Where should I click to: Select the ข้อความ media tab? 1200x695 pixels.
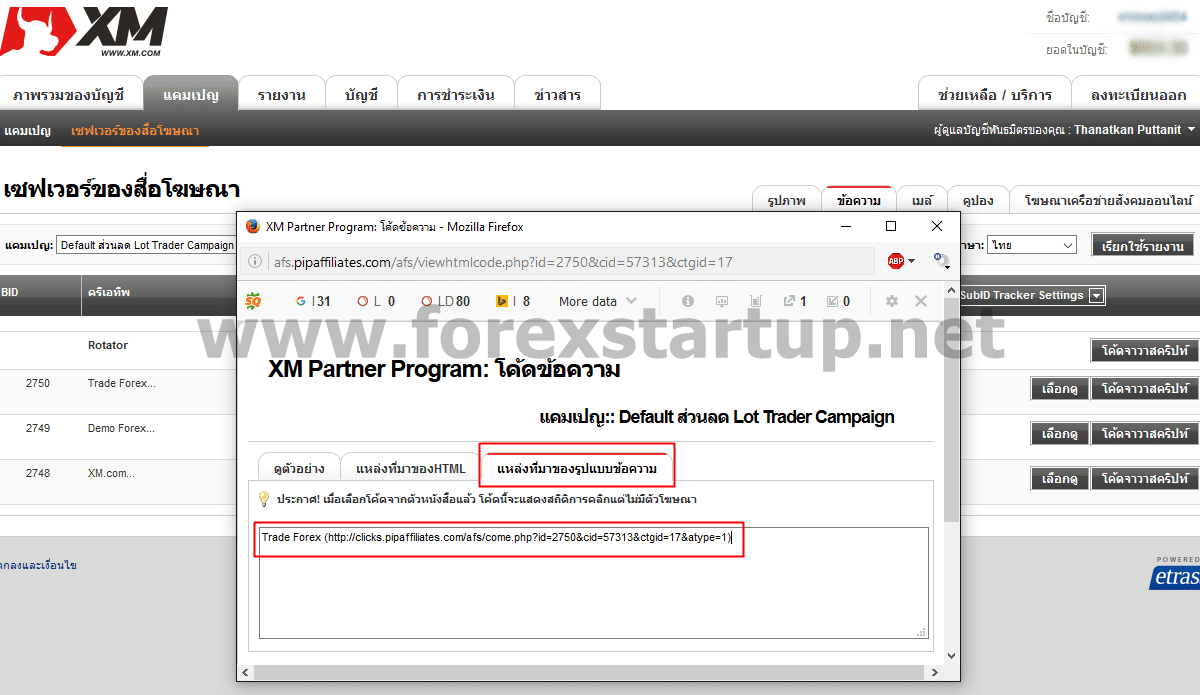[859, 199]
